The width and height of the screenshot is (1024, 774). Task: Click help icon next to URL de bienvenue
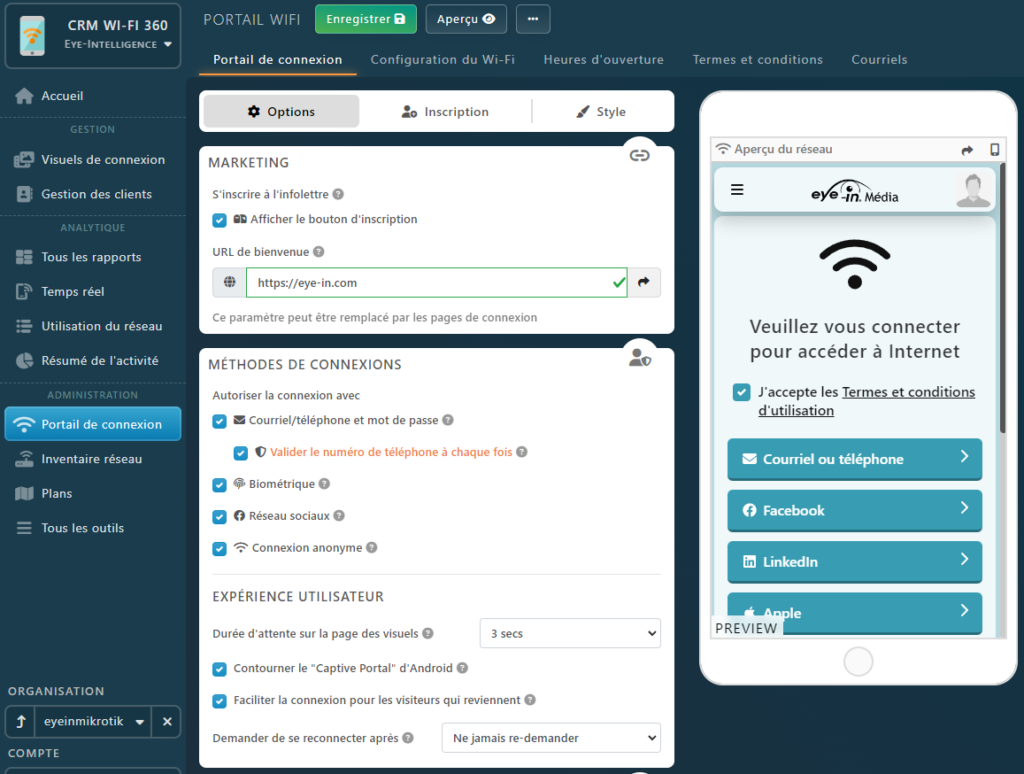click(x=319, y=253)
